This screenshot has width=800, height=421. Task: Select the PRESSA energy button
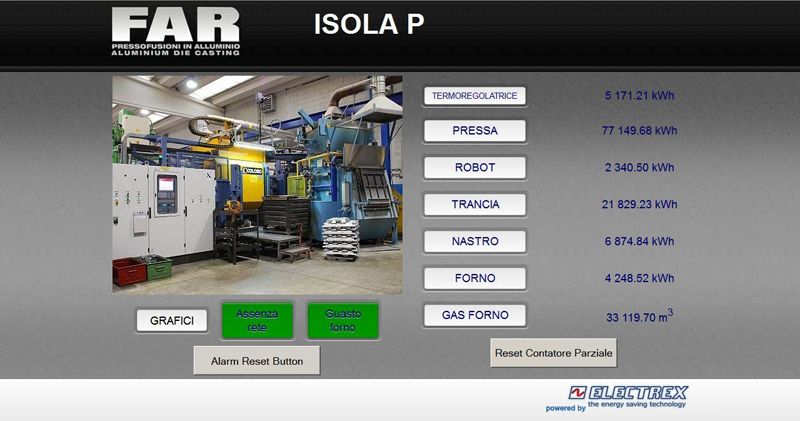click(x=475, y=131)
